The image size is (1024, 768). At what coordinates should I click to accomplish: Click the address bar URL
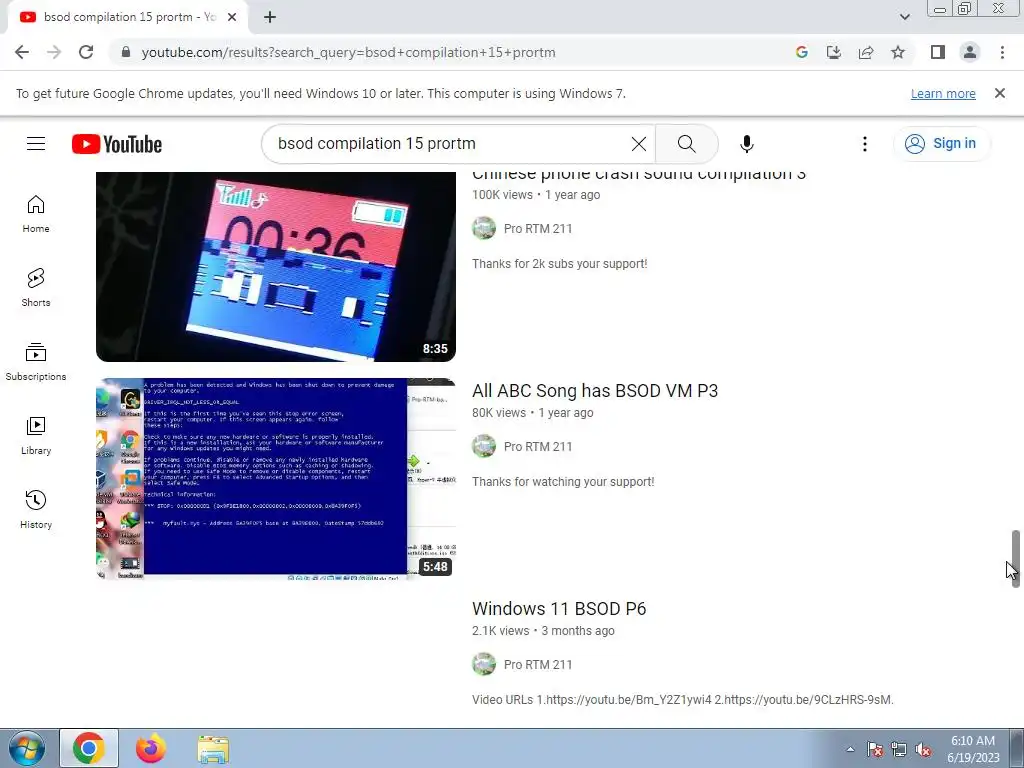(349, 52)
